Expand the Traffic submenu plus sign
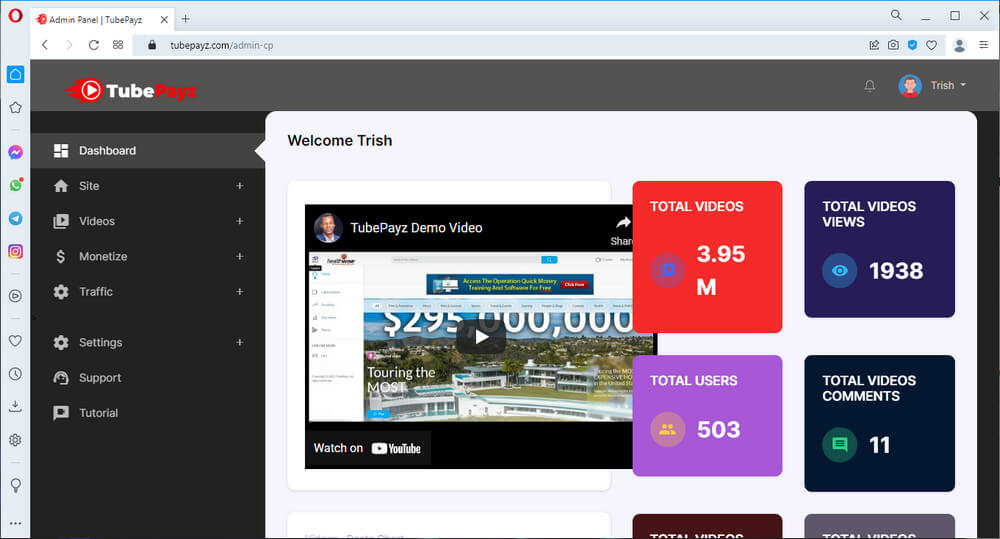This screenshot has width=1000, height=539. click(x=240, y=292)
